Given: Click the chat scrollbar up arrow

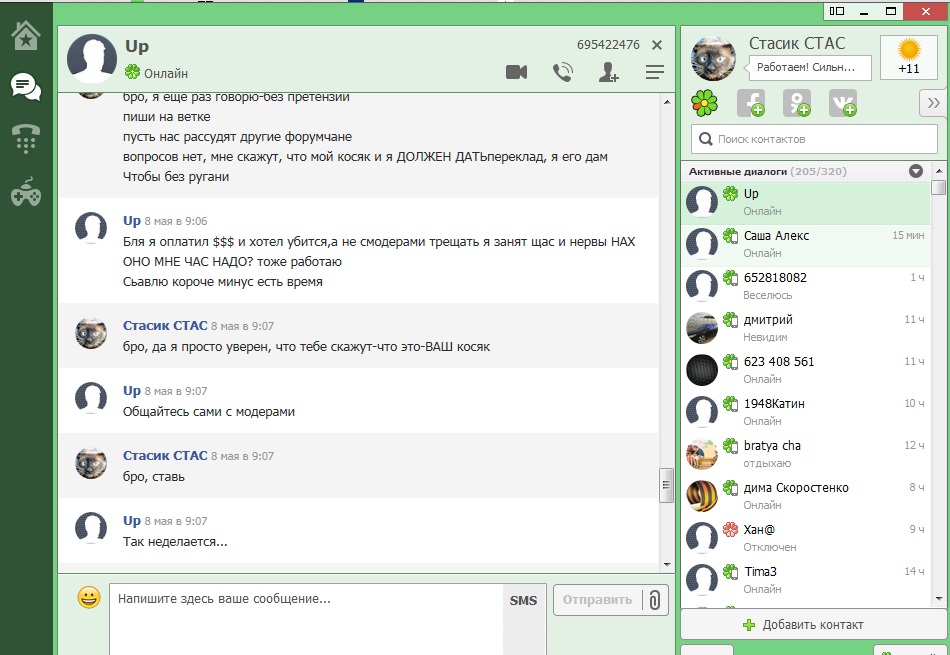Looking at the screenshot, I should [x=666, y=101].
